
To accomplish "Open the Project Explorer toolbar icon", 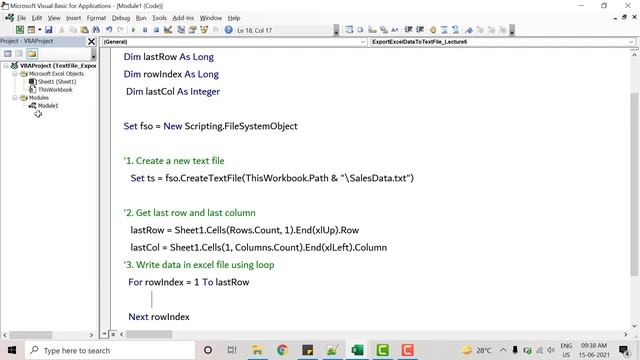I will [x=181, y=30].
